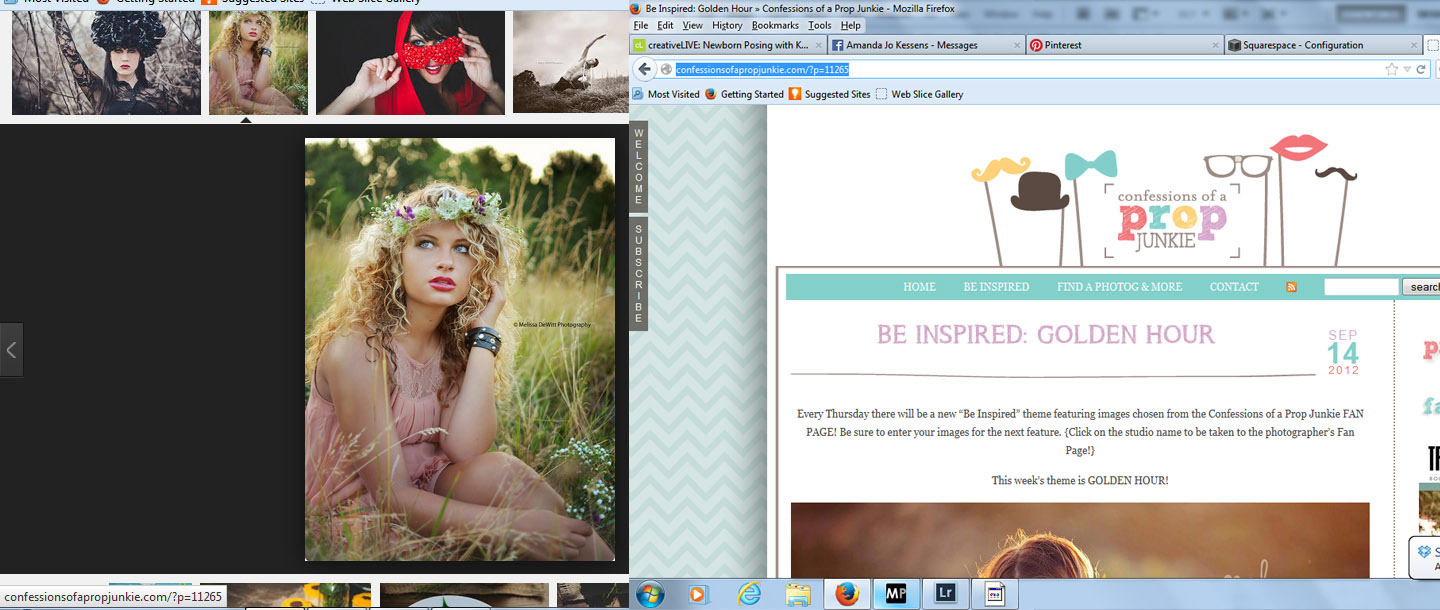The image size is (1440, 610).
Task: Click the golden hour post photo
Action: coord(1080,540)
